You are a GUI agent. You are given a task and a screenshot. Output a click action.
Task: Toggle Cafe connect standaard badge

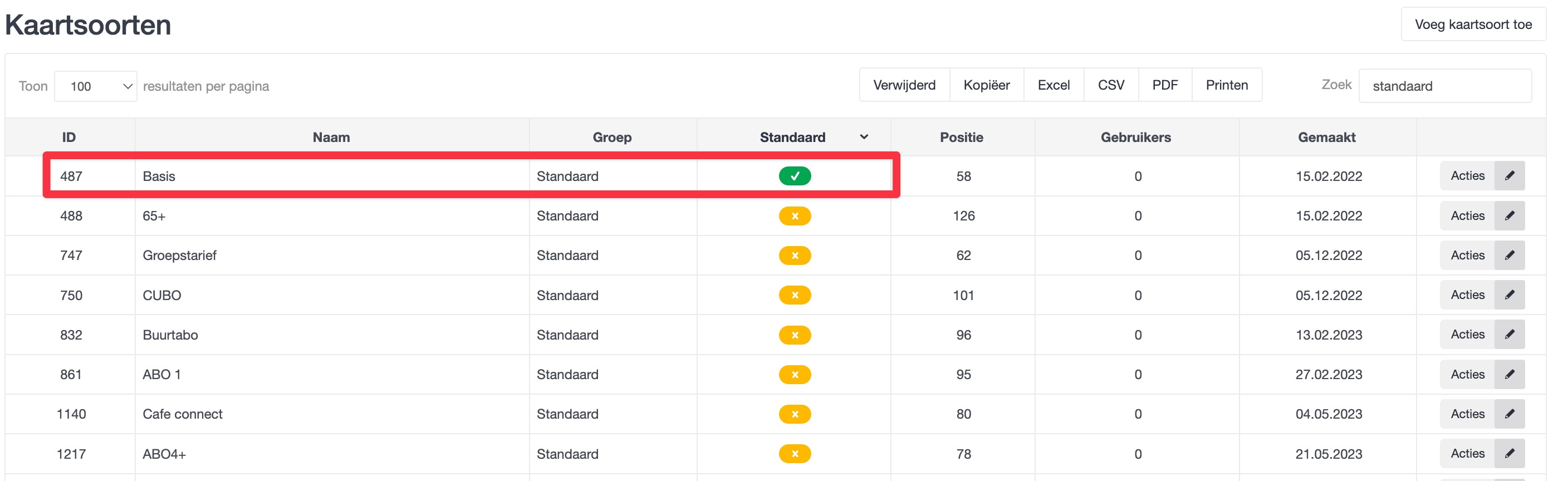coord(795,414)
